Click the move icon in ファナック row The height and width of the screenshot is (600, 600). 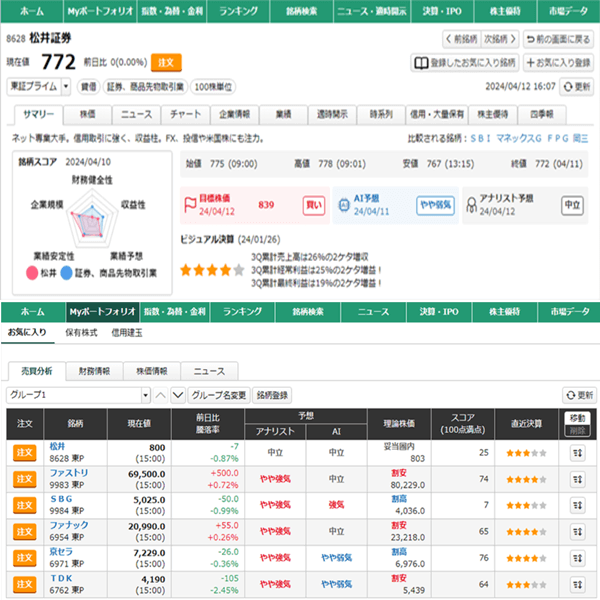577,532
